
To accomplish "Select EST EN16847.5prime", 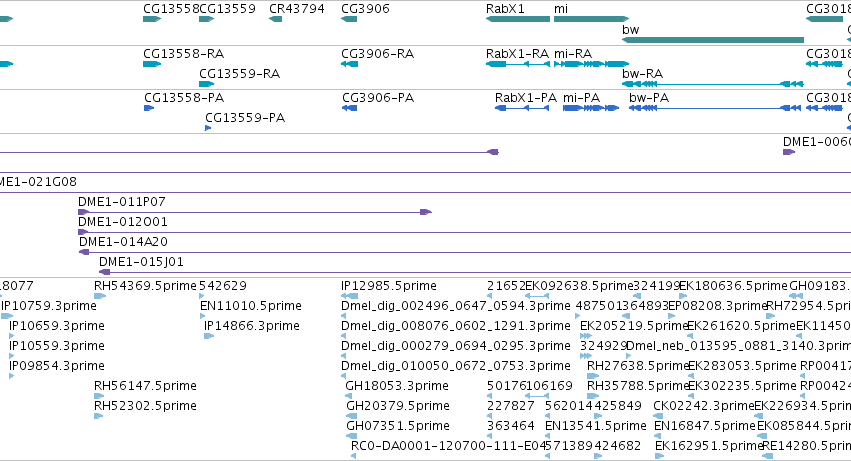I will pyautogui.click(x=659, y=436).
